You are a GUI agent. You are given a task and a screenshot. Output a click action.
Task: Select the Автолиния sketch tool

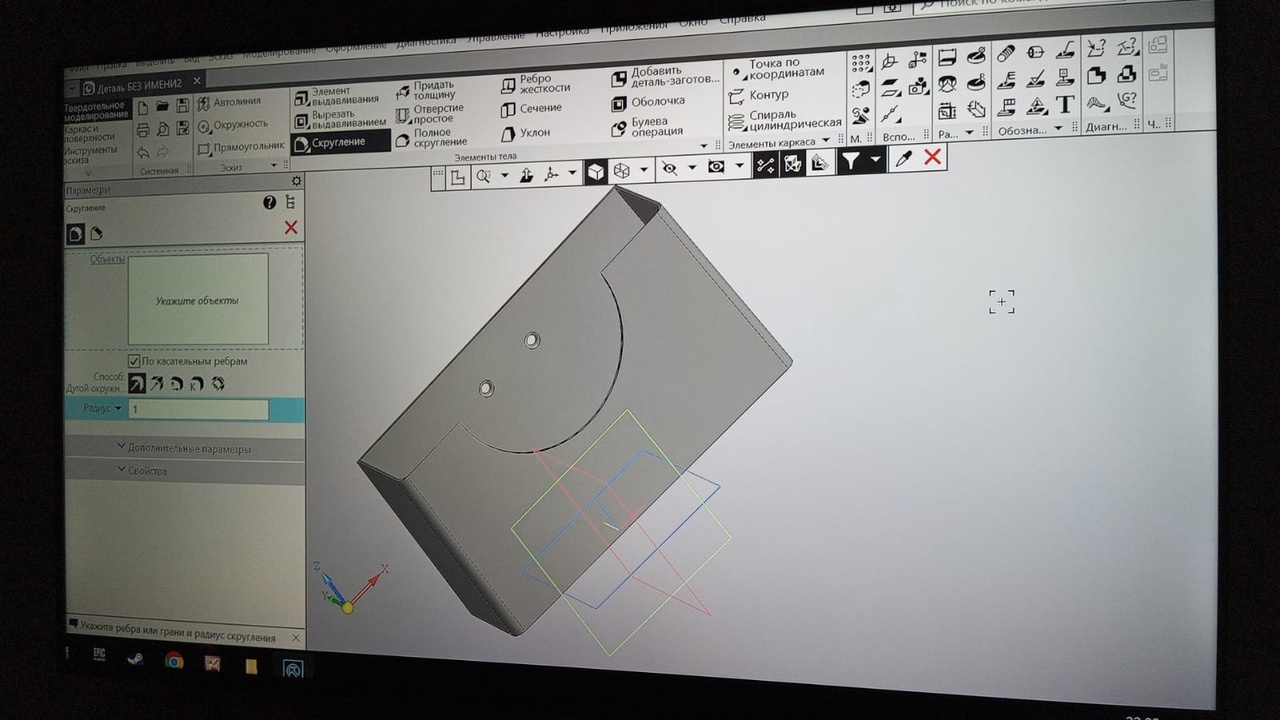point(229,102)
